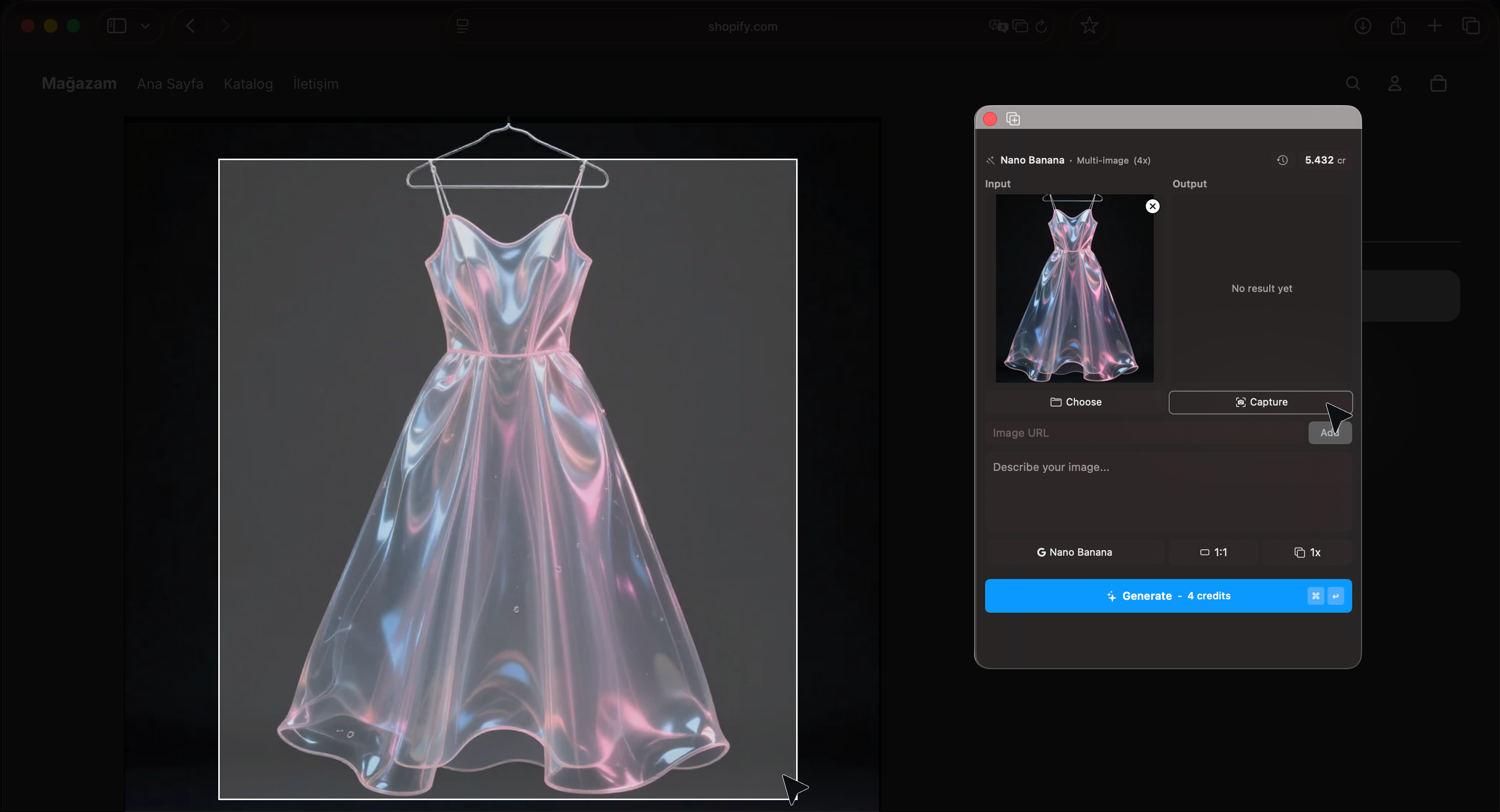Click the new window icon in panel titlebar
The image size is (1500, 812).
click(x=1012, y=119)
